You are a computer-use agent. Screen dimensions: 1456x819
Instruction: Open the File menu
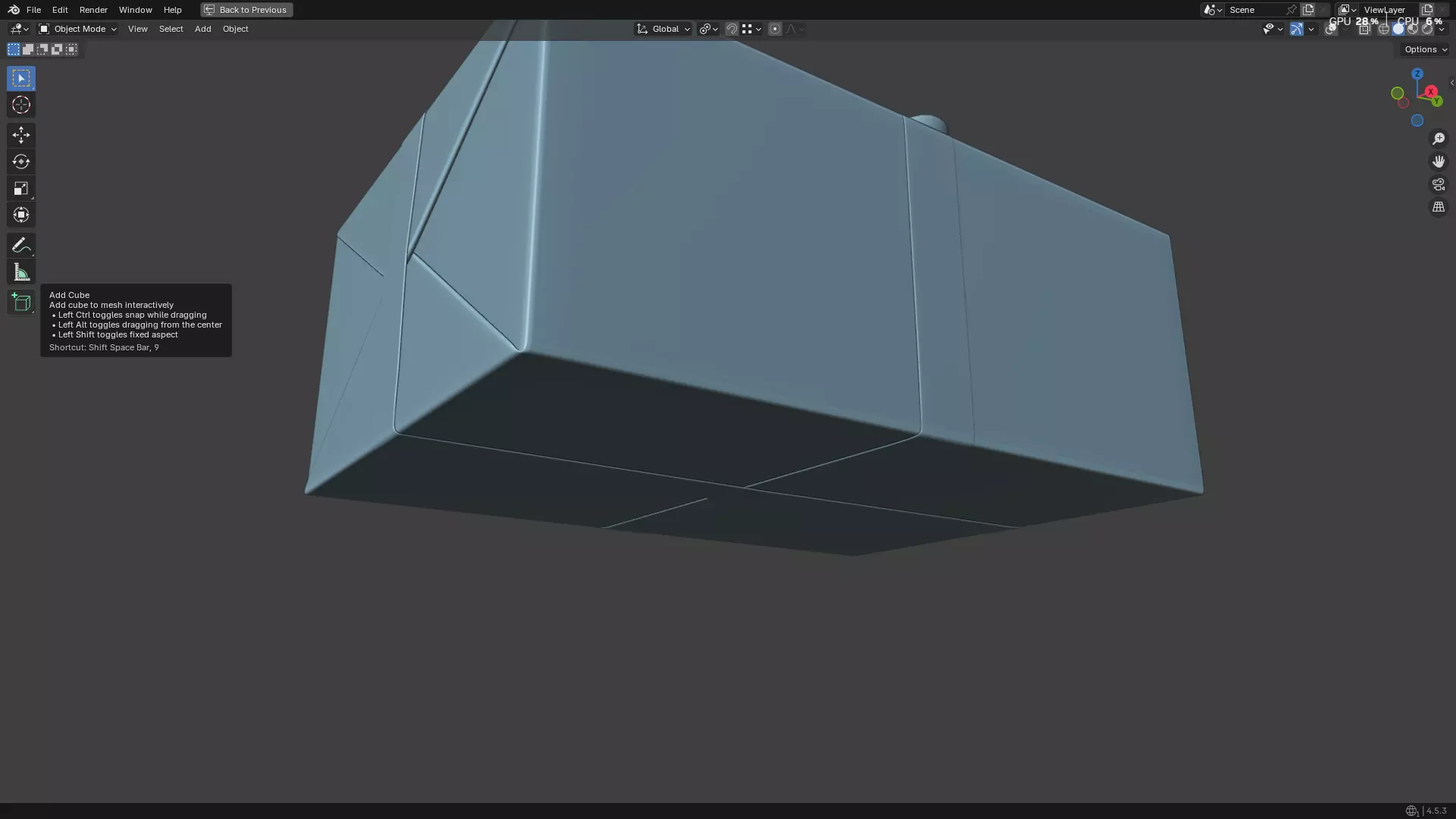[x=33, y=10]
